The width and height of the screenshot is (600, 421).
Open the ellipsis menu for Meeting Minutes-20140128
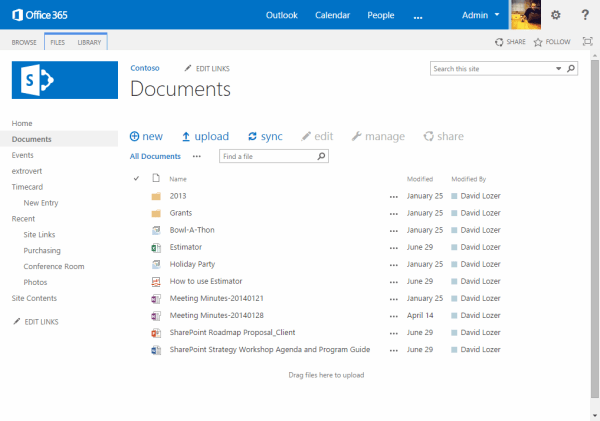[x=394, y=316]
